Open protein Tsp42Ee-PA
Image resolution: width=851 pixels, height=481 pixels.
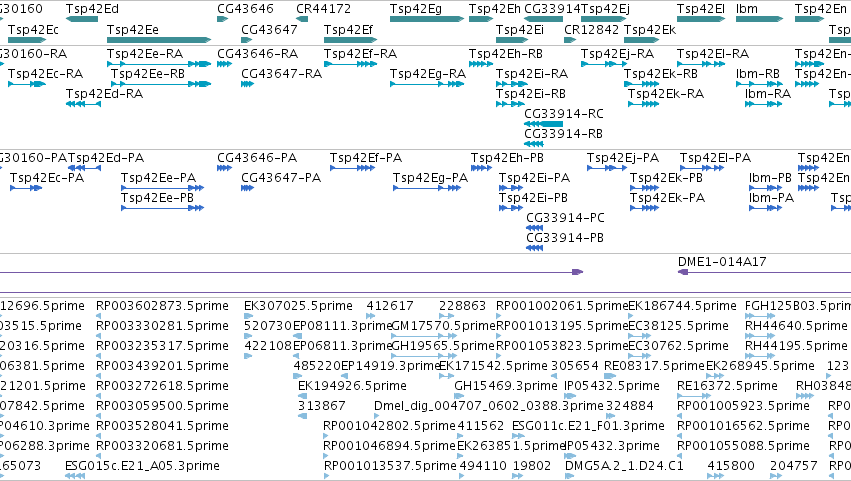click(158, 178)
